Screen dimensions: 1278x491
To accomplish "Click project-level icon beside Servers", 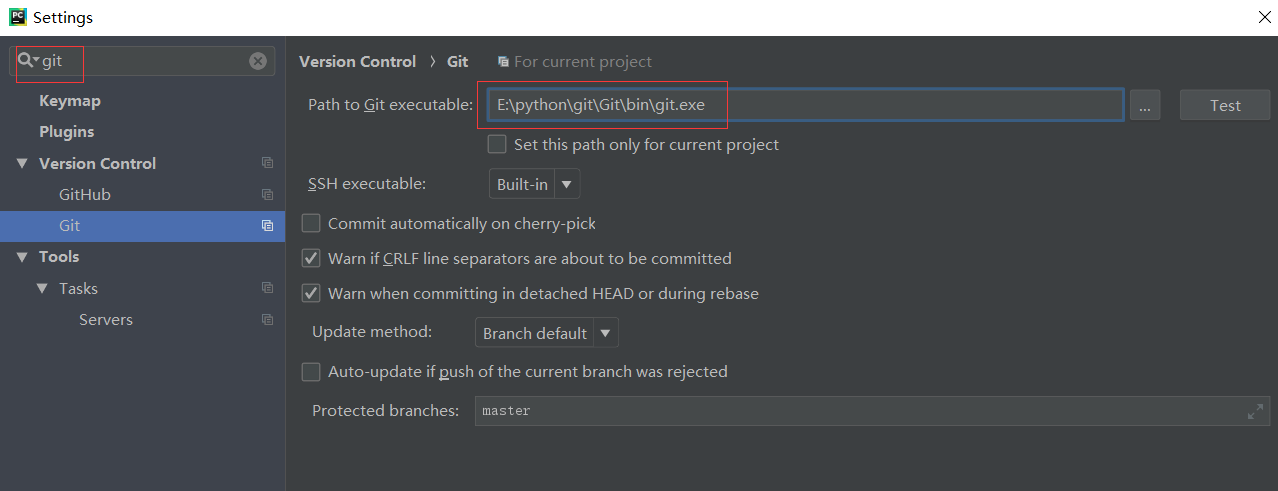I will pyautogui.click(x=267, y=320).
